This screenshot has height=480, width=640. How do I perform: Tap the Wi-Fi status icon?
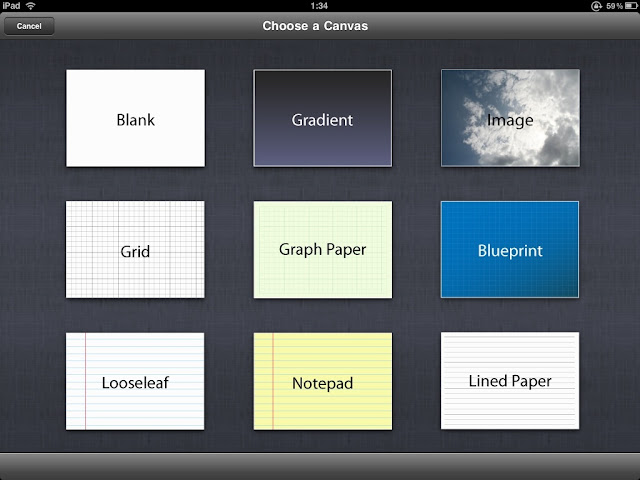pos(31,6)
